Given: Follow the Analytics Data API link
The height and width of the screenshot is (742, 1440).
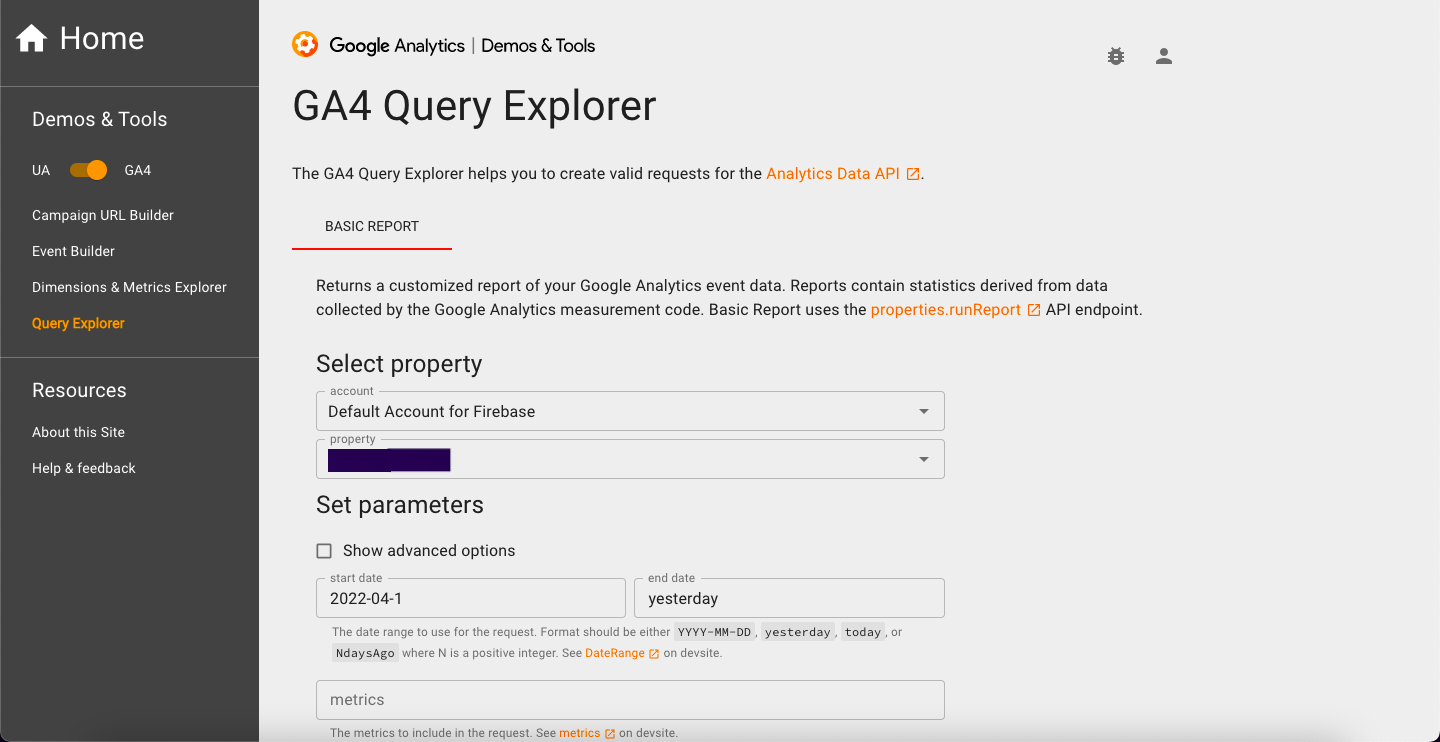Looking at the screenshot, I should [833, 174].
